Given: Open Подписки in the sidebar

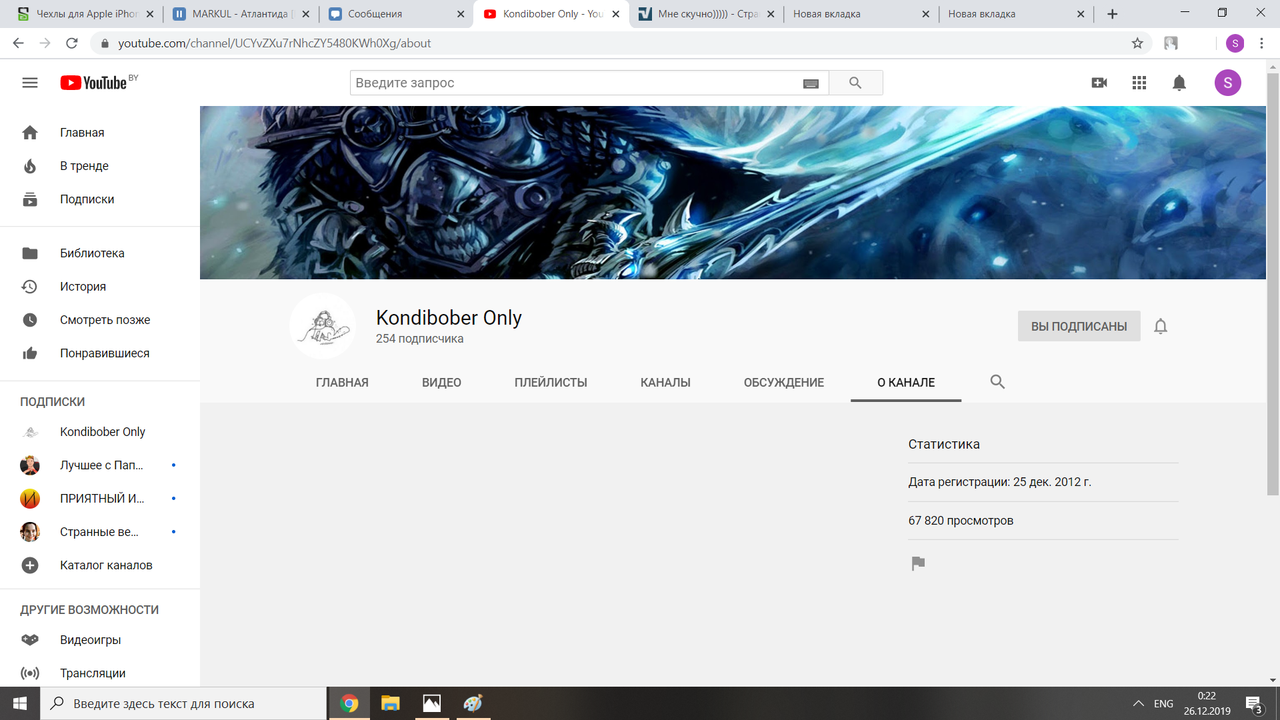Looking at the screenshot, I should [100, 199].
